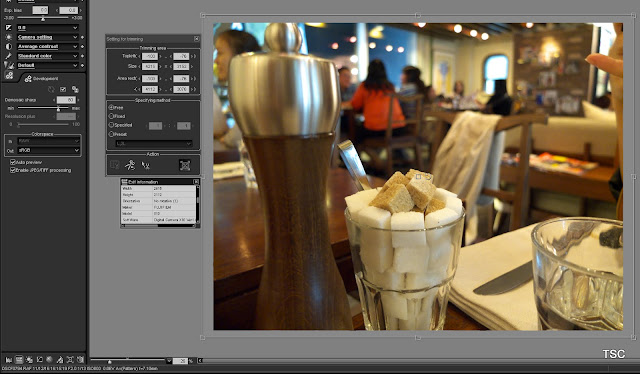This screenshot has height=374, width=640.
Task: Toggle Enable JPEG/TIFF processing checkbox
Action: coord(13,170)
